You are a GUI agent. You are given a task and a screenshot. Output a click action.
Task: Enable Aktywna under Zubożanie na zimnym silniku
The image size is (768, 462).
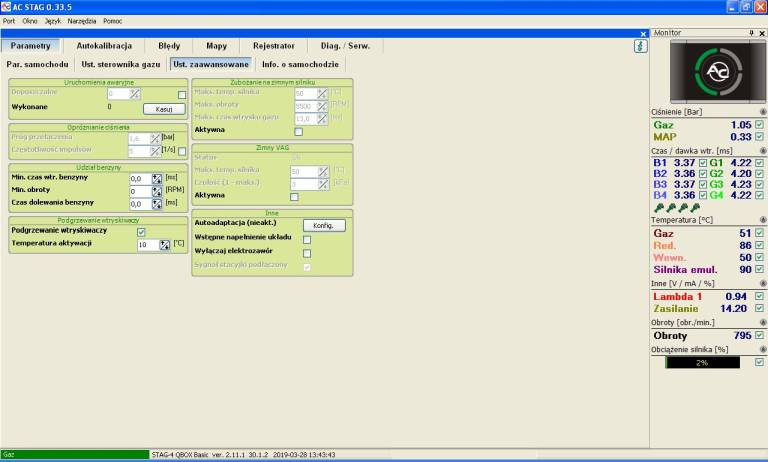click(299, 132)
